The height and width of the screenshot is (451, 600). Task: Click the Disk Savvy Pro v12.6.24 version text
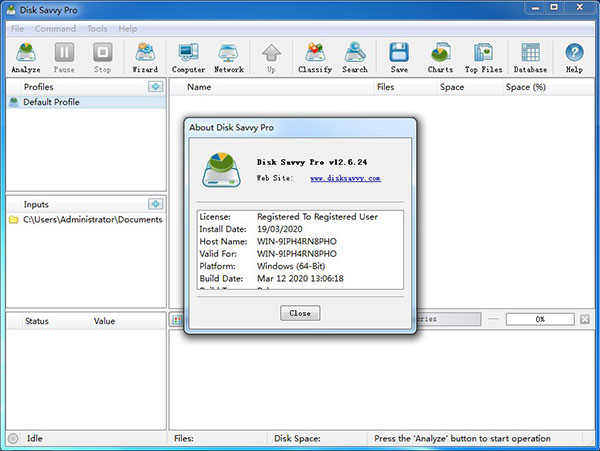coord(312,162)
